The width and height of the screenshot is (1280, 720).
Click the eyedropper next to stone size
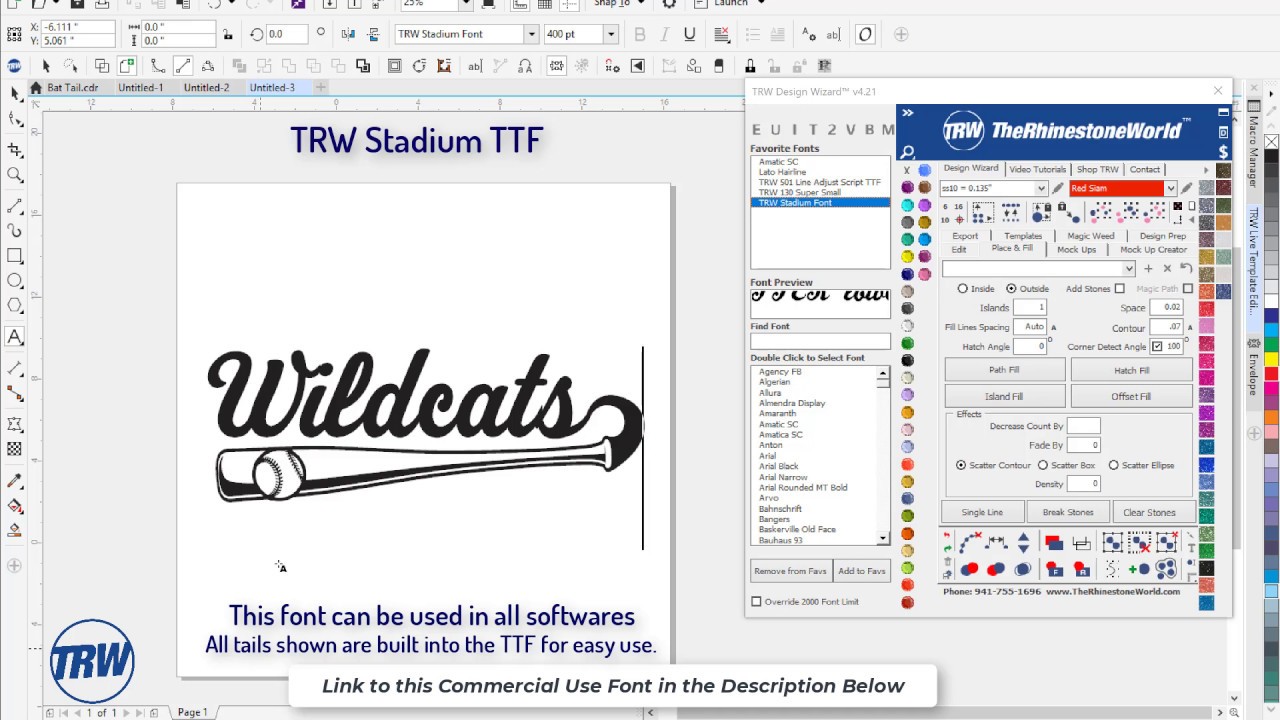pos(1057,188)
